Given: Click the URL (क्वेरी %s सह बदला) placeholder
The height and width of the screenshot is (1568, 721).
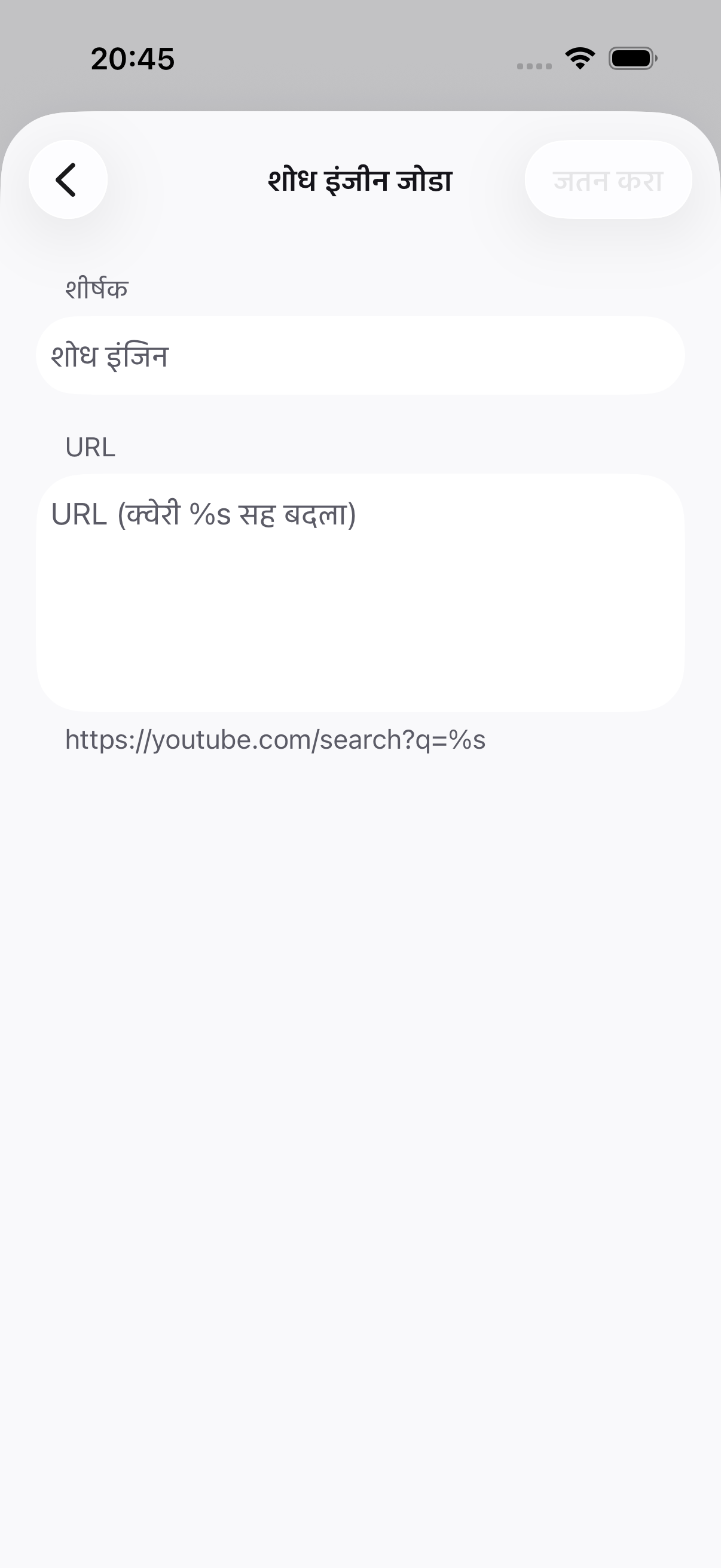Looking at the screenshot, I should 203,514.
